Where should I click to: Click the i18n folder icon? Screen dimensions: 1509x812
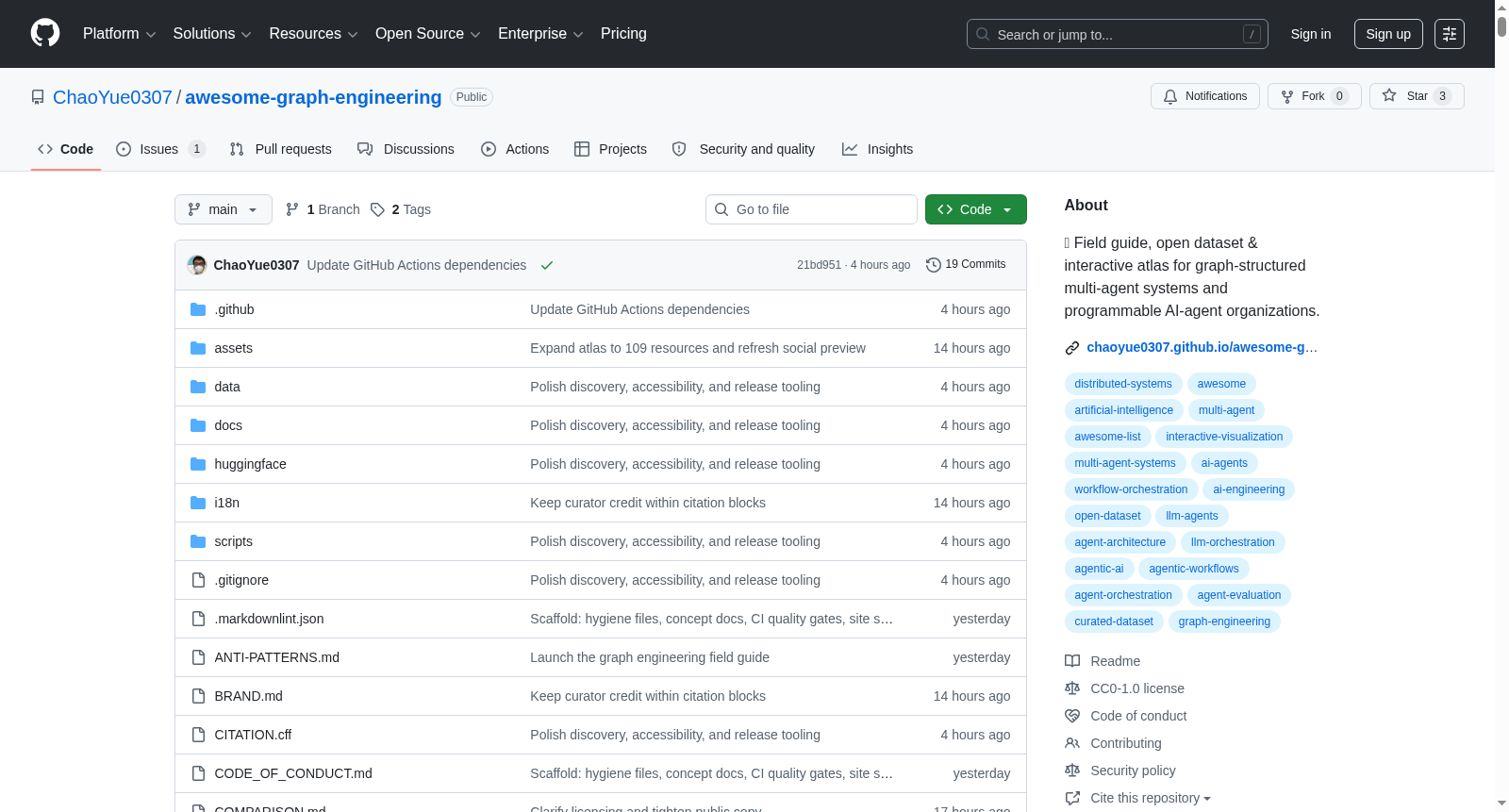(x=198, y=503)
